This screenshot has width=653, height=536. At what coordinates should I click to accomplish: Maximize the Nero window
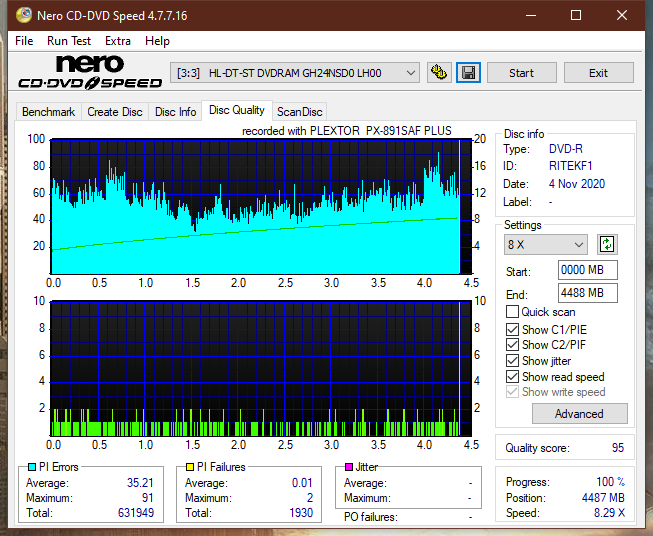pyautogui.click(x=576, y=15)
